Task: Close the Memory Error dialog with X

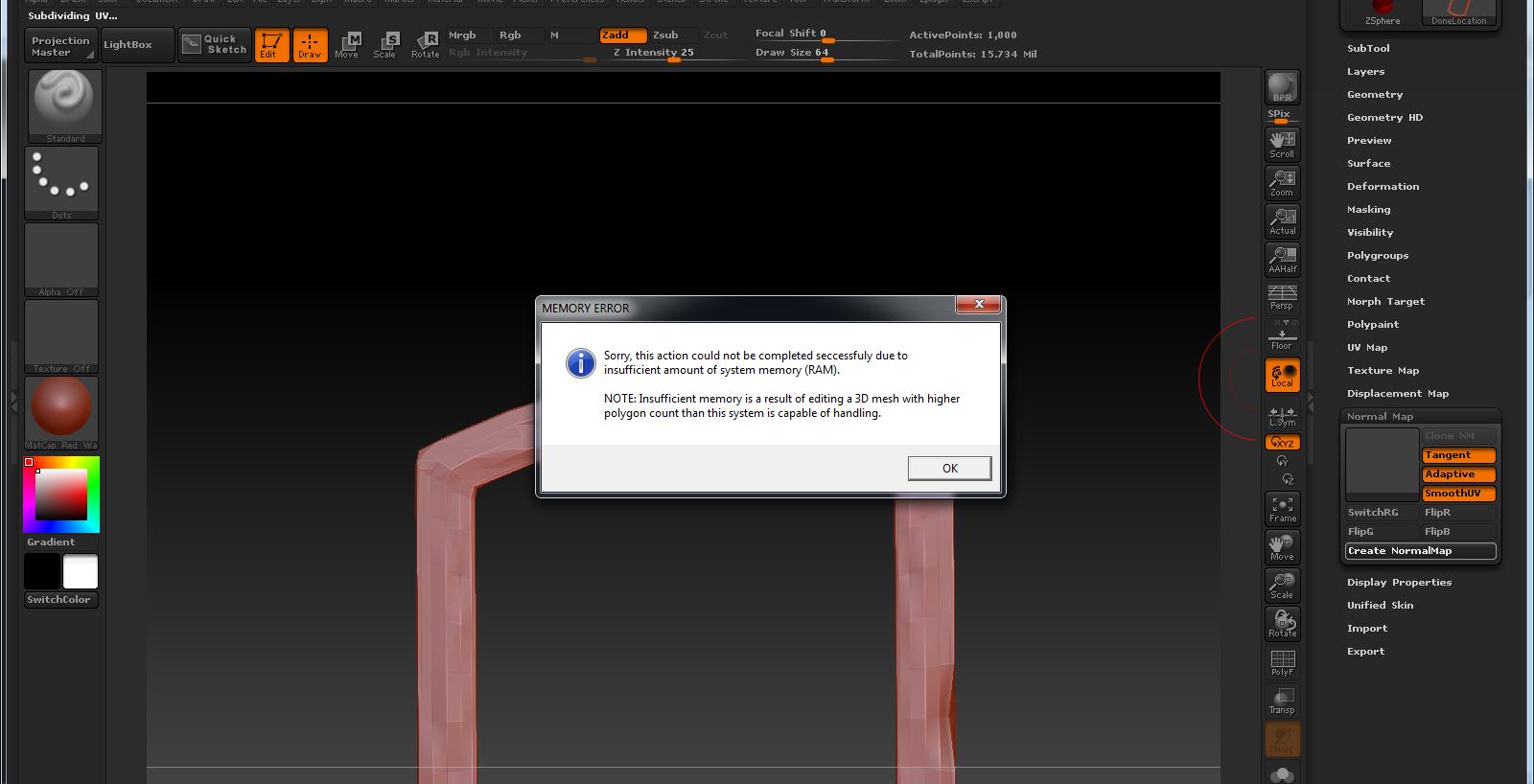Action: (x=979, y=305)
